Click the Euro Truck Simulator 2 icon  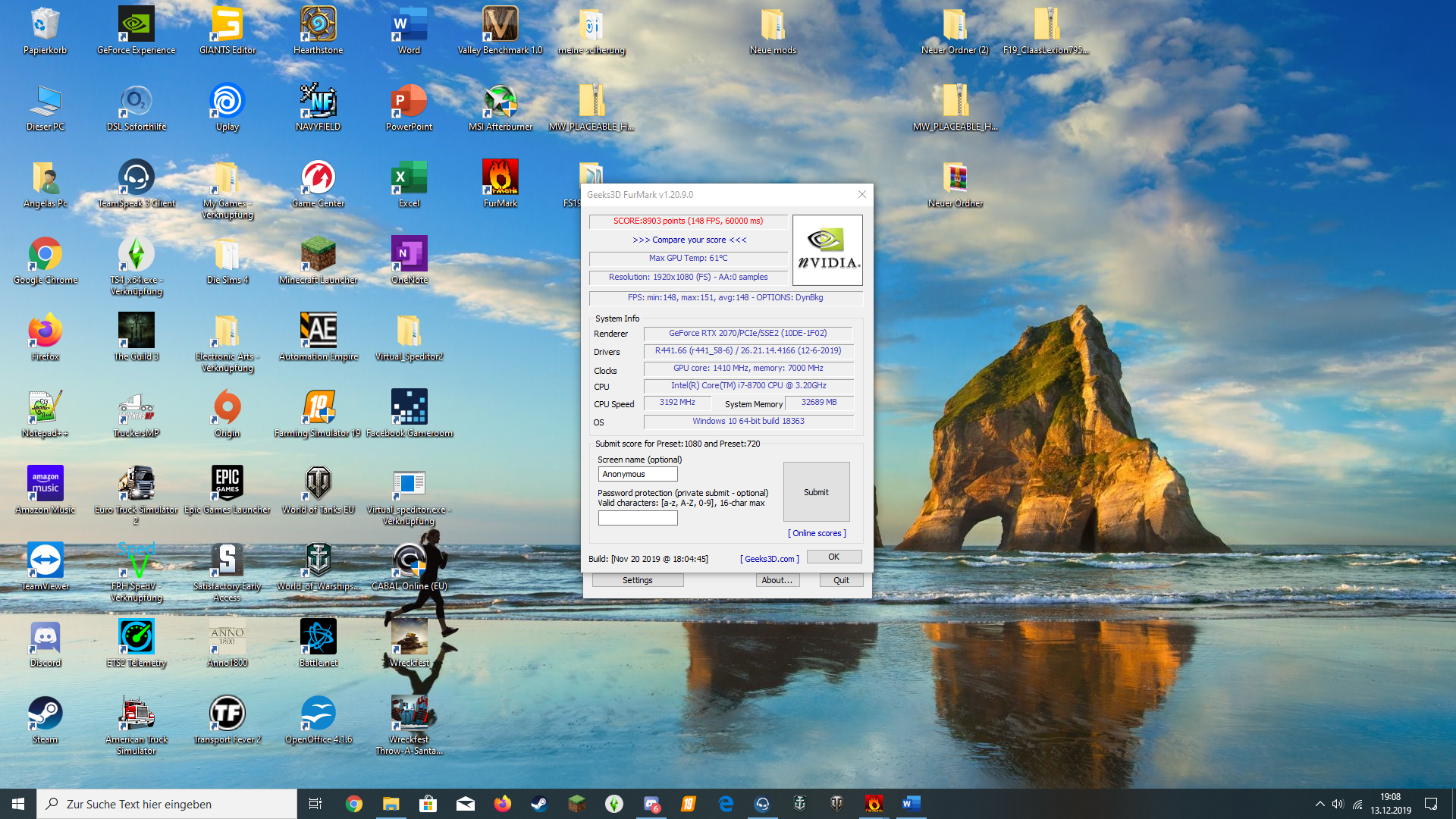(136, 496)
